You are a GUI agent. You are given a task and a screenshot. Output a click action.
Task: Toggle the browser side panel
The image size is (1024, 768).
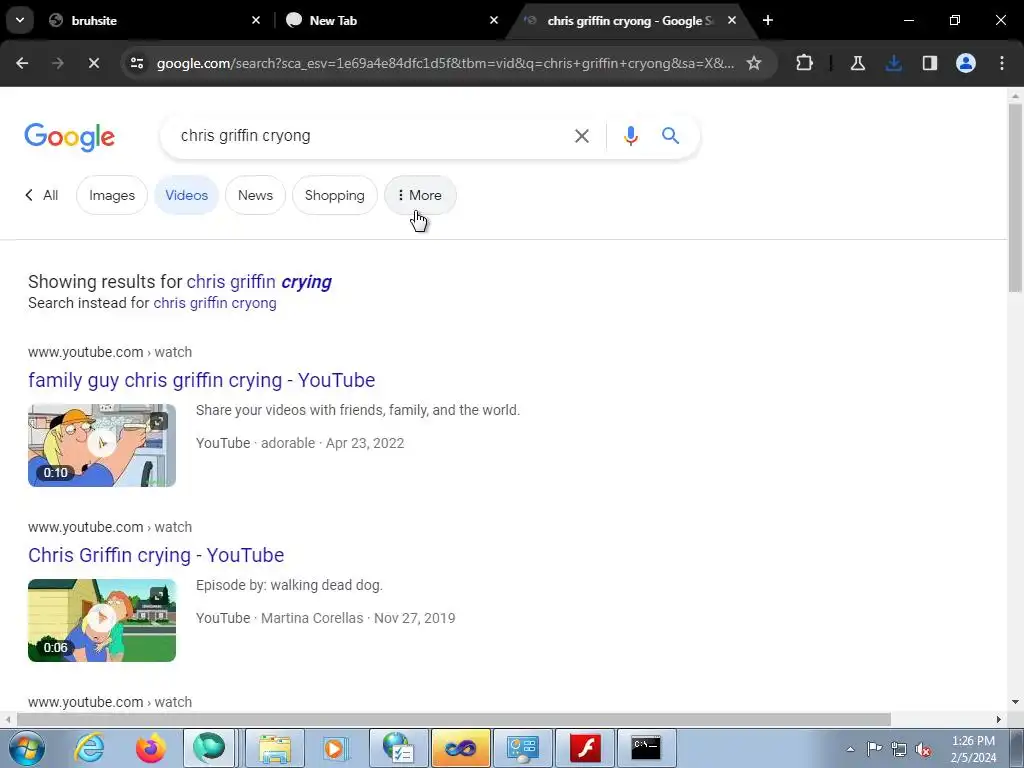pyautogui.click(x=929, y=63)
